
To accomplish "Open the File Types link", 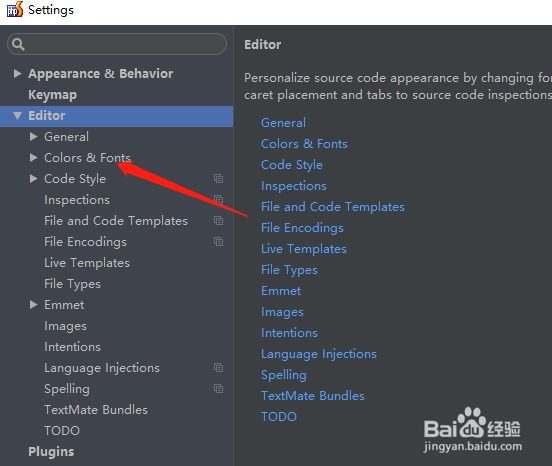I will pyautogui.click(x=289, y=270).
